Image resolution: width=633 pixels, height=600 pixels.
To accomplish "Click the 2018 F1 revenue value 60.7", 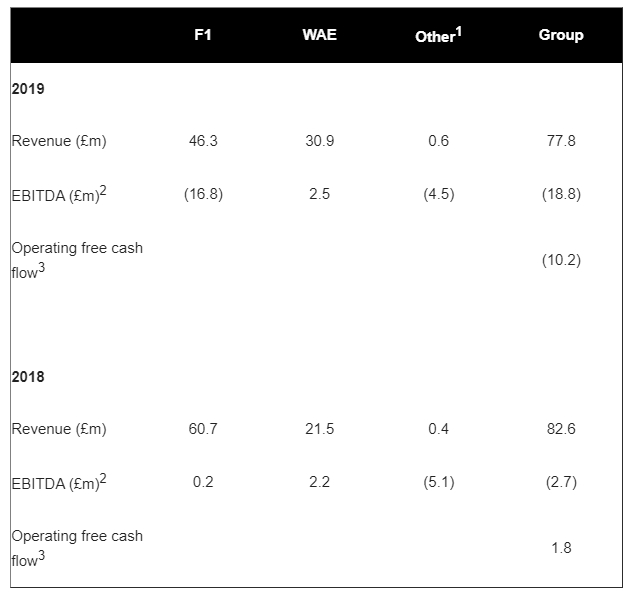I will coord(203,429).
